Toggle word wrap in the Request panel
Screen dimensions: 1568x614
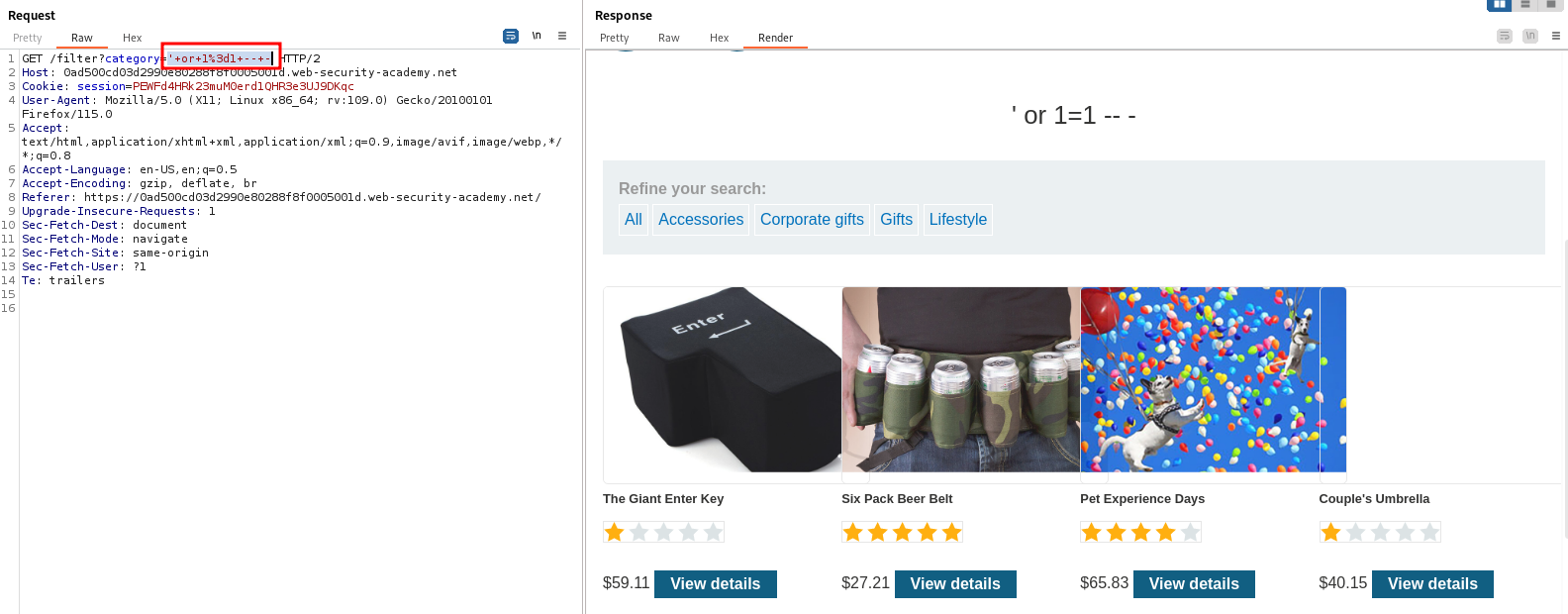tap(511, 36)
